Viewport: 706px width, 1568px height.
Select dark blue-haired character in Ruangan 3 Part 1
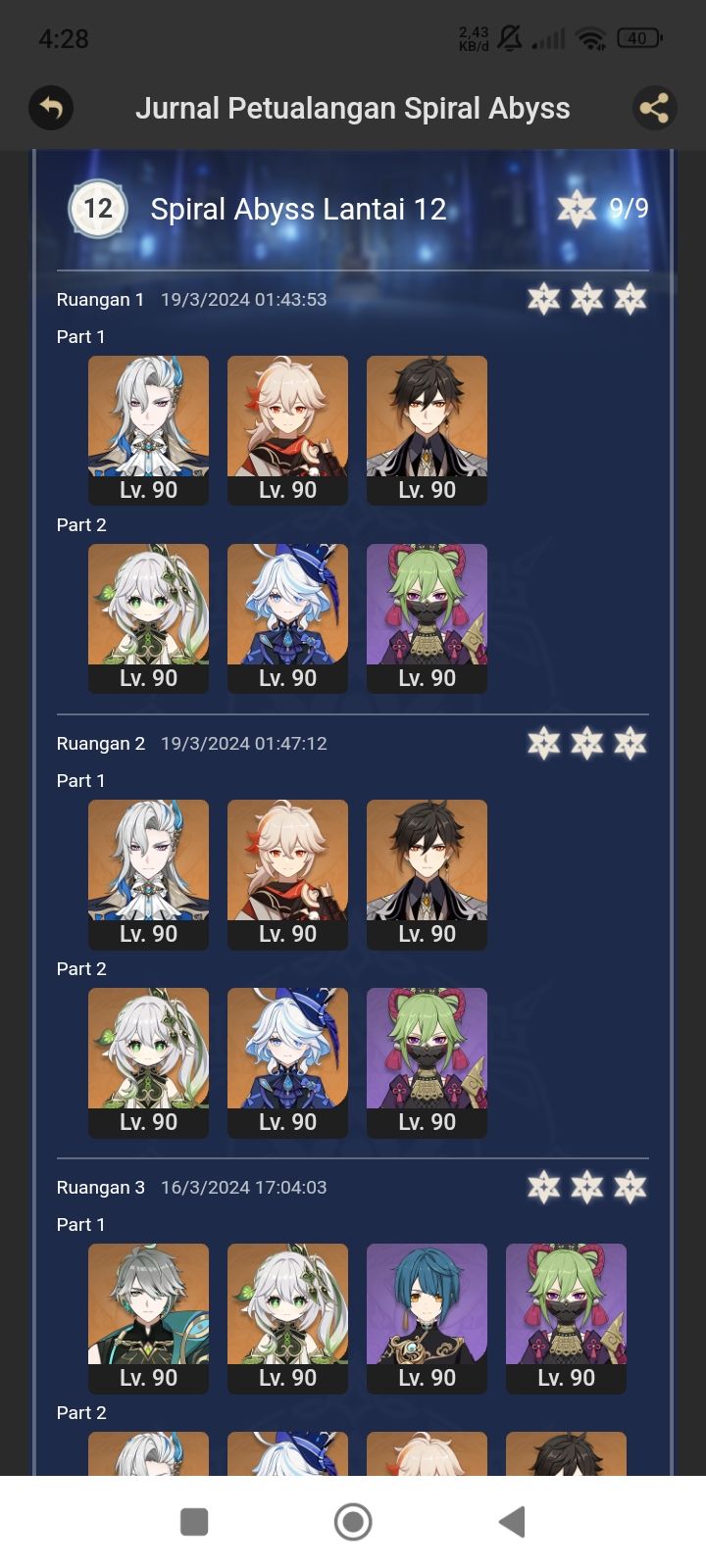(x=427, y=1318)
